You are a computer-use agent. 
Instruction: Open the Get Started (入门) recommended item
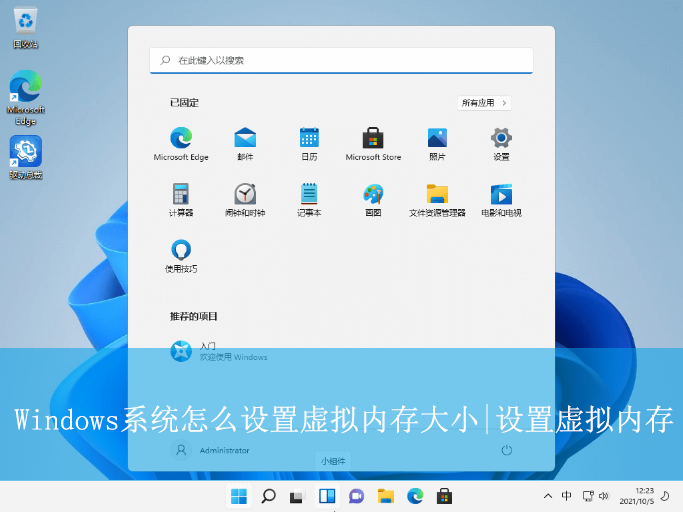click(219, 351)
